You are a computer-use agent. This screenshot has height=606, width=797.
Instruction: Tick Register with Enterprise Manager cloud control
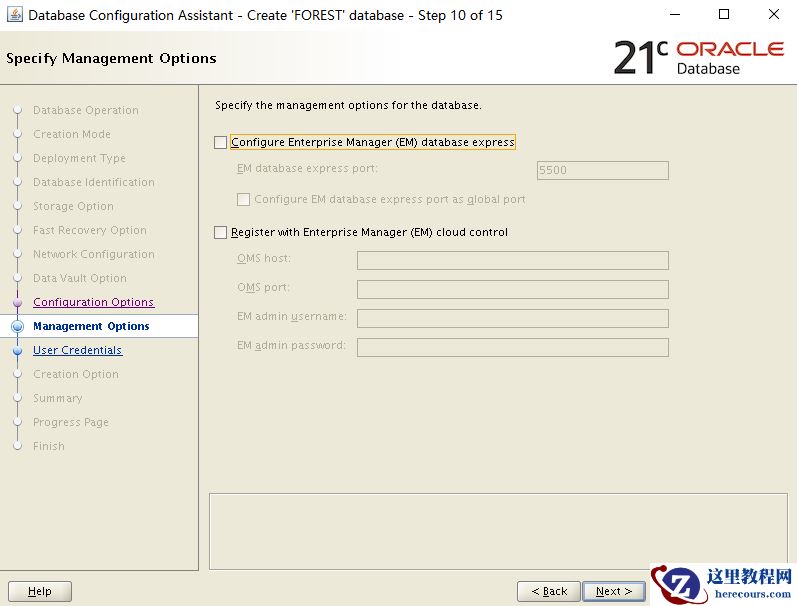click(220, 232)
